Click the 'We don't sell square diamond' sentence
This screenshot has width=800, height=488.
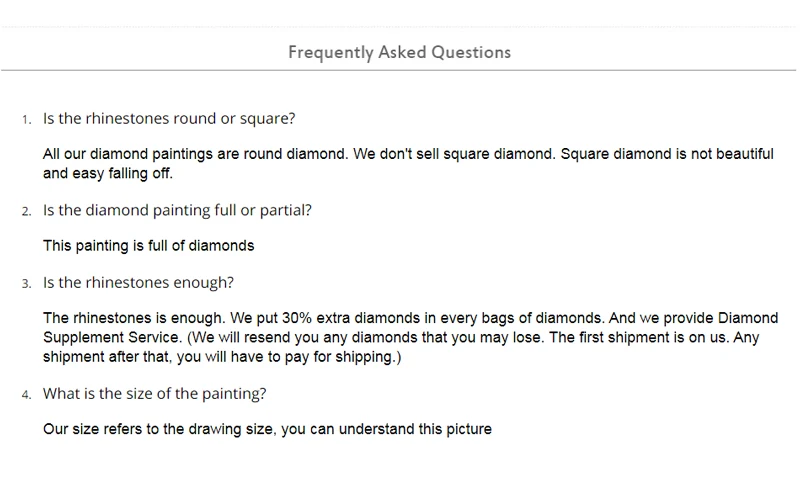(453, 155)
